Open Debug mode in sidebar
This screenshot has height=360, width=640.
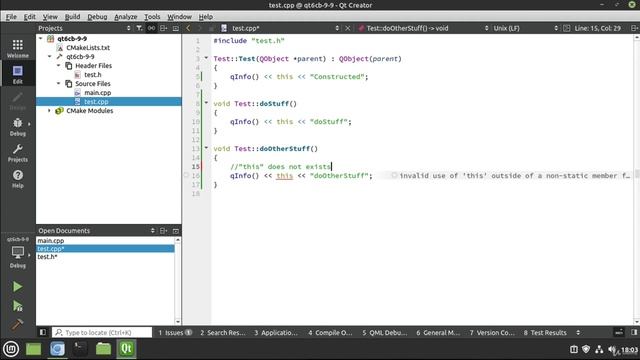tap(18, 127)
